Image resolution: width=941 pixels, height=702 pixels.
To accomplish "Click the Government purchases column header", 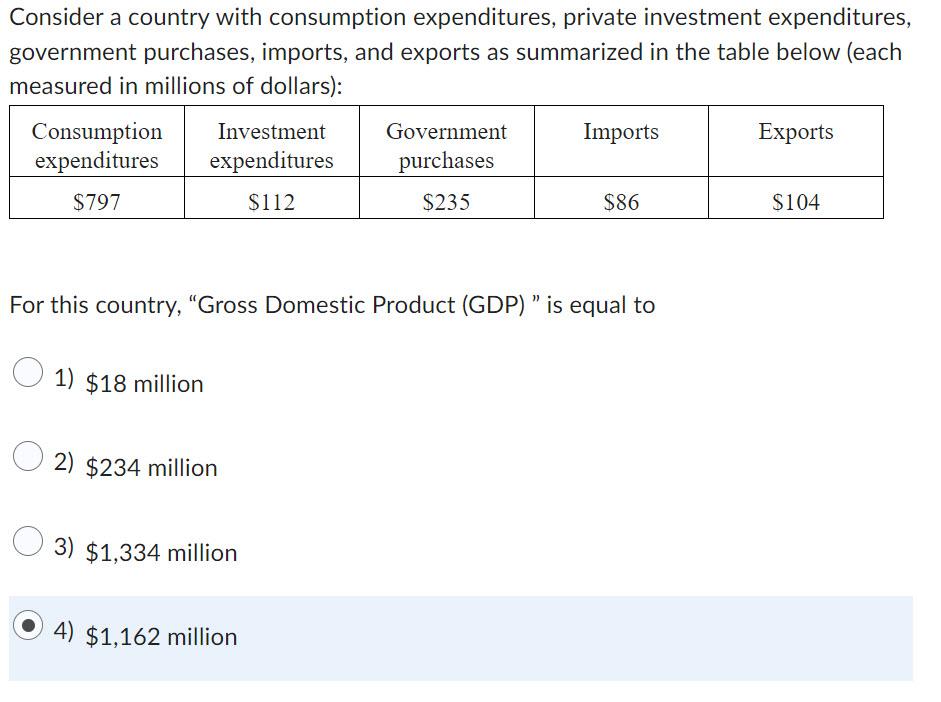I will click(x=447, y=145).
